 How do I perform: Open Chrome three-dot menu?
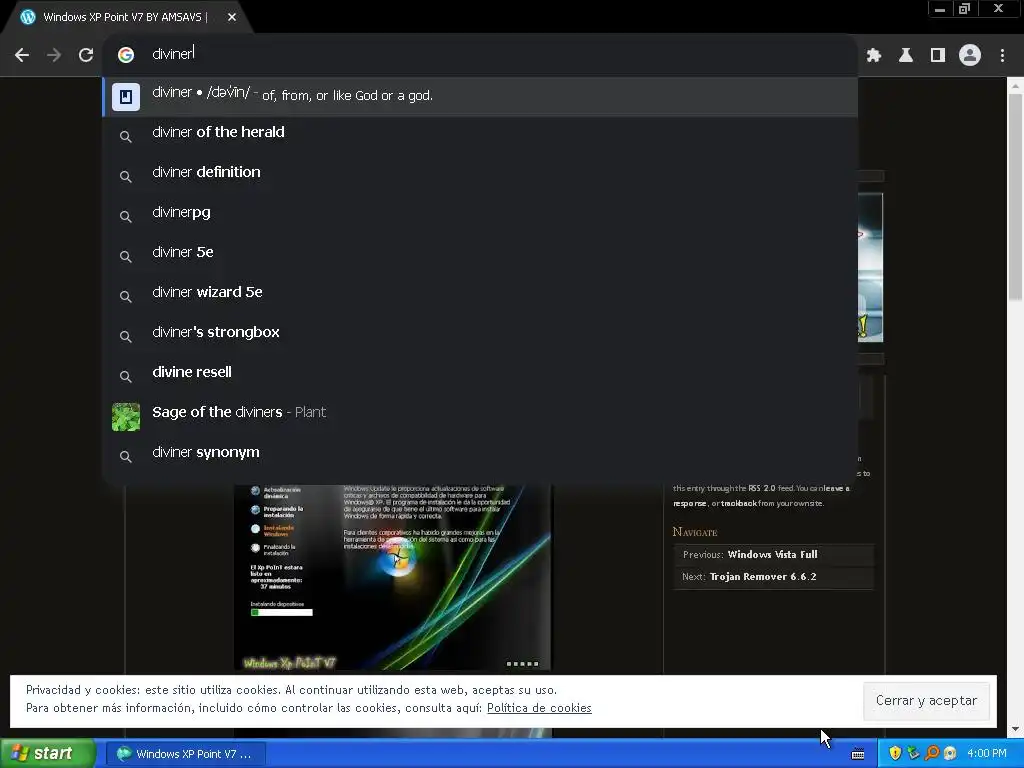1002,56
